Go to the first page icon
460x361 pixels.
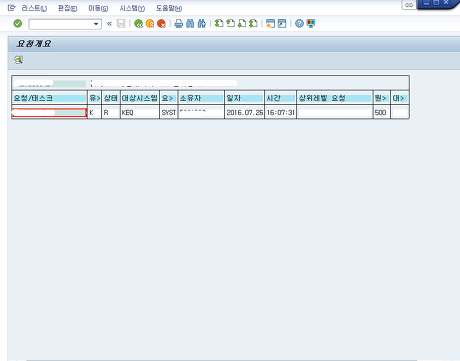pyautogui.click(x=219, y=23)
